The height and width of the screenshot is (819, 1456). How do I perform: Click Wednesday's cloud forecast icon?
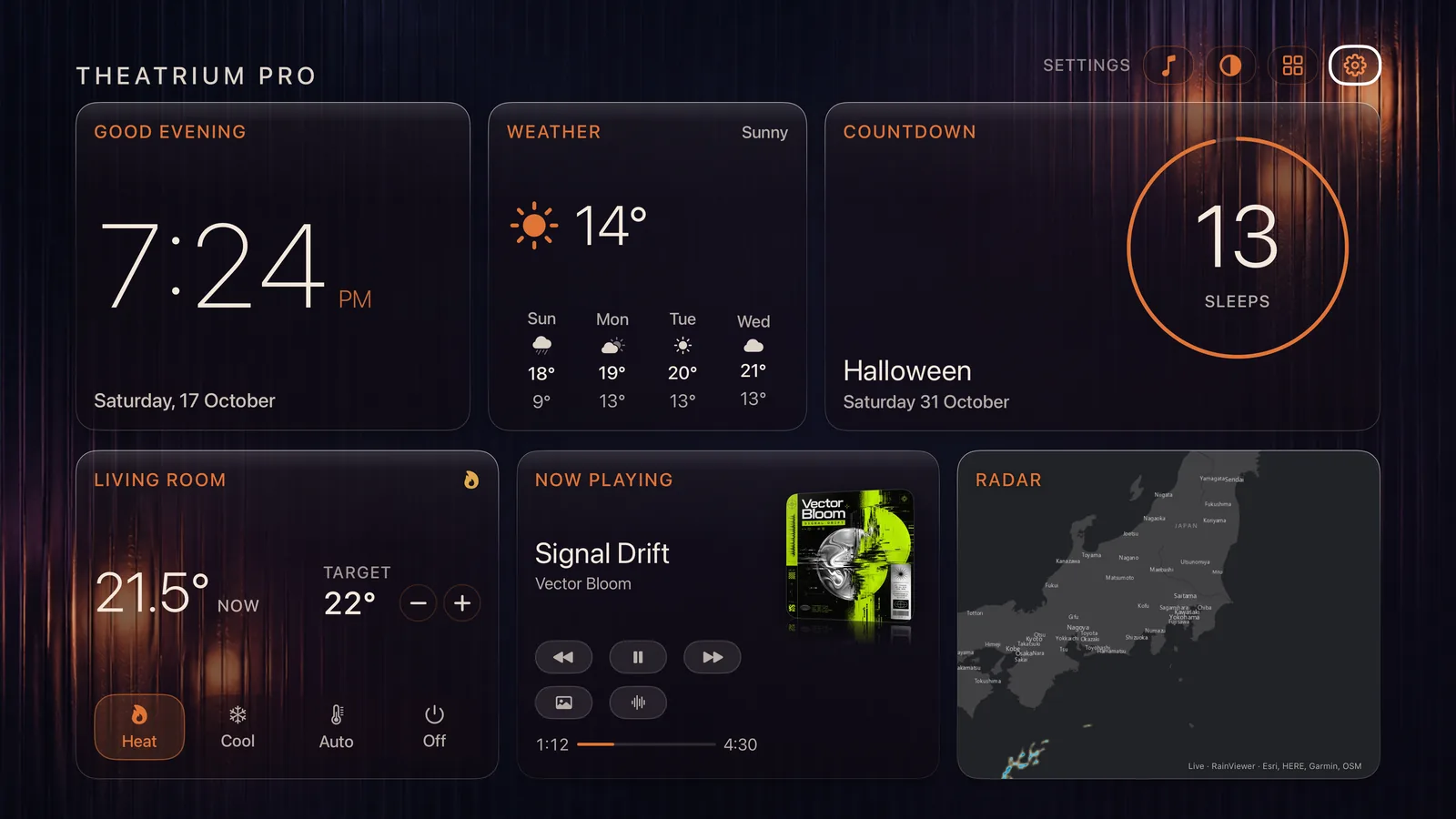(753, 346)
